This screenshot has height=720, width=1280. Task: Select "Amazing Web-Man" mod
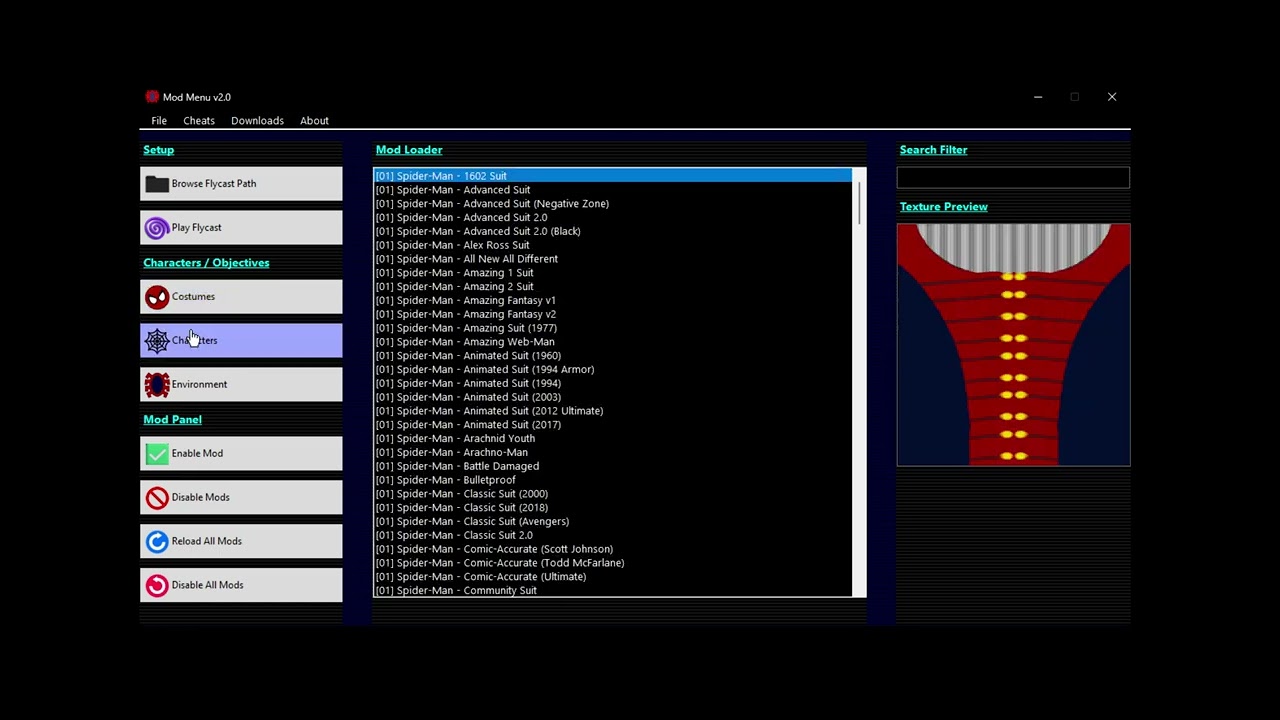613,342
